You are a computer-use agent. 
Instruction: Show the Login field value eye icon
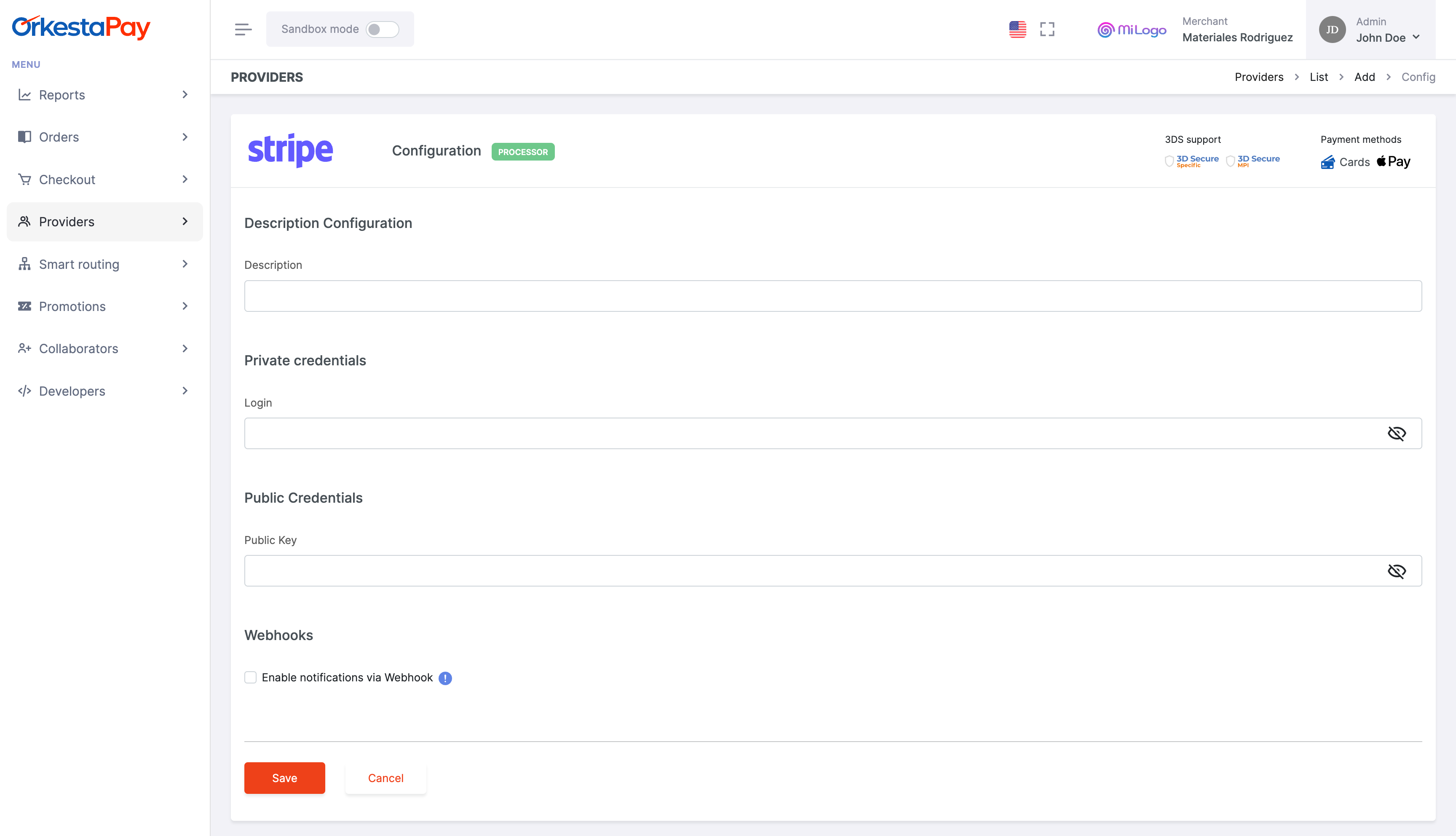[1396, 434]
